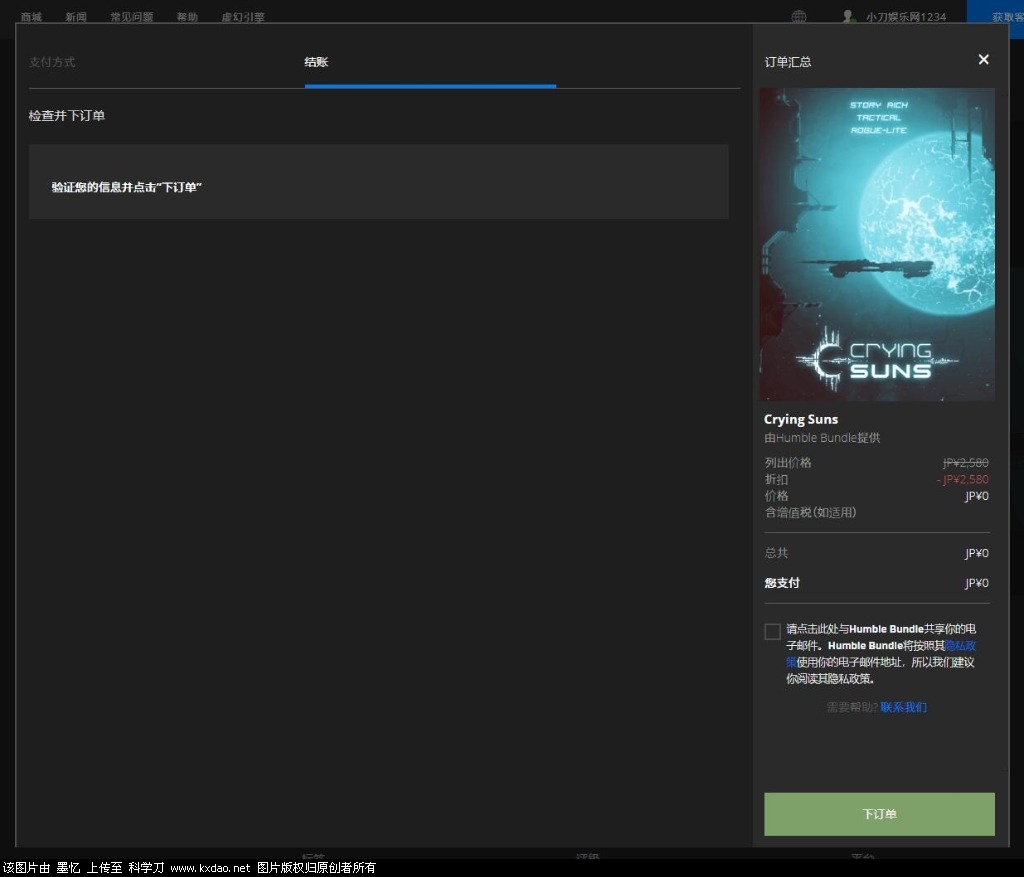Click the Crying Suns game title
Screen dimensions: 1024x877
[x=801, y=419]
